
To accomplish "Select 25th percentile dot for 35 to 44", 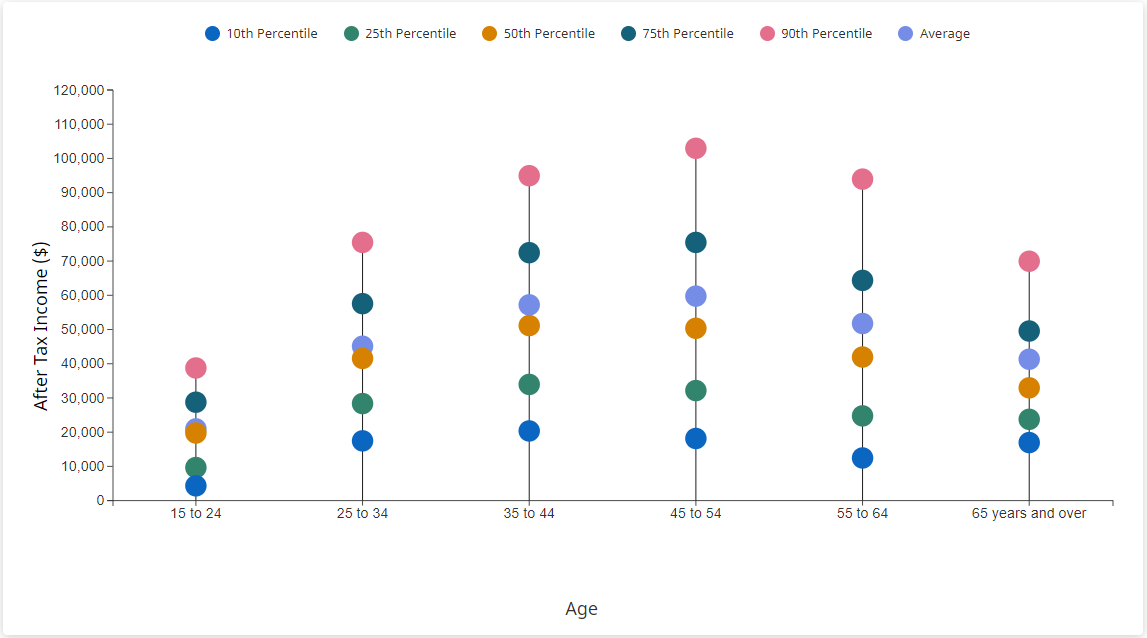I will click(x=529, y=384).
